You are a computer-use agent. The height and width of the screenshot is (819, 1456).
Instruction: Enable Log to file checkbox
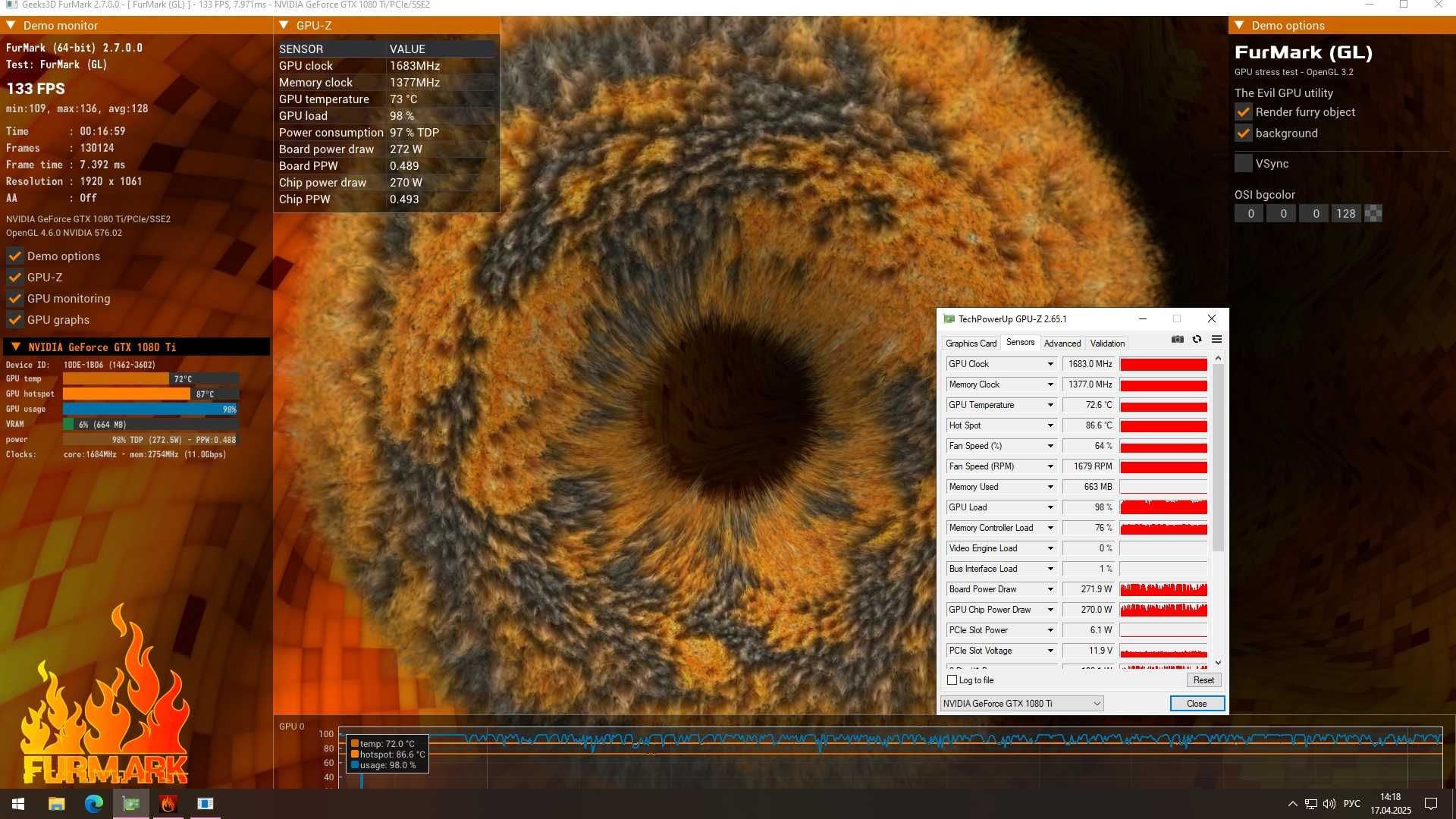[952, 680]
